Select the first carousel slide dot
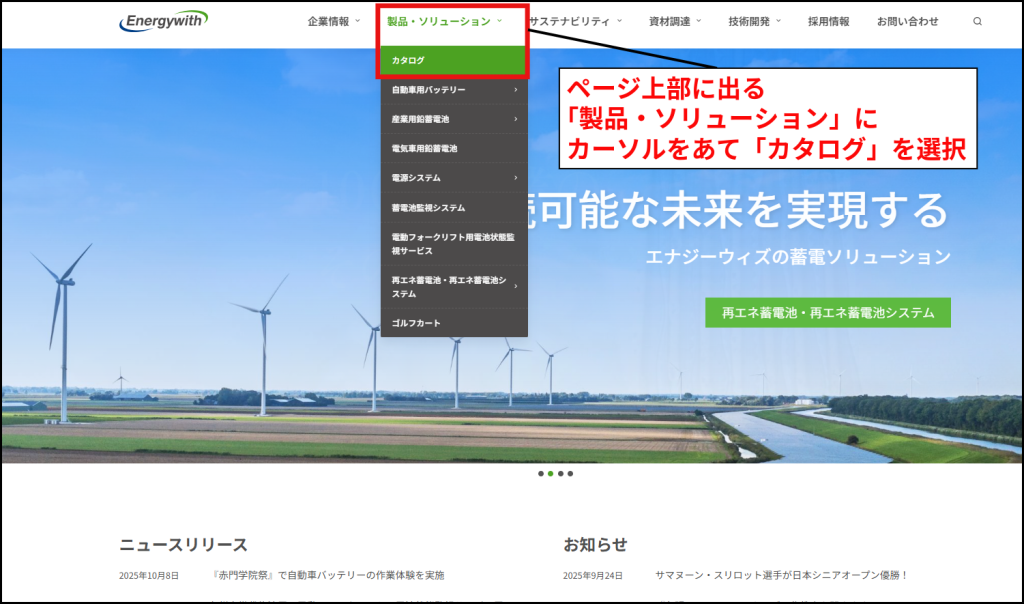1024x604 pixels. point(541,473)
